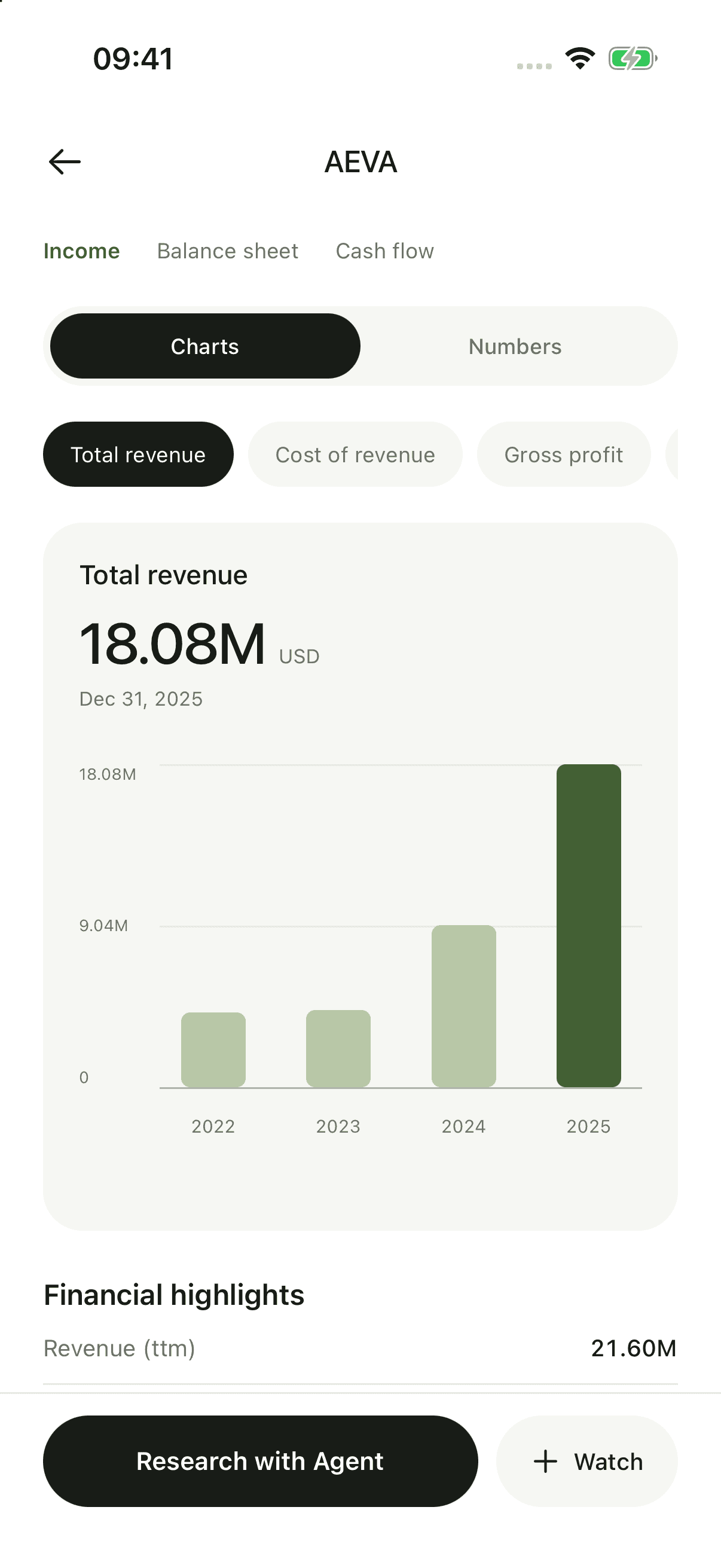Switch to the Income tab
Screen dimensions: 721x1568
pyautogui.click(x=81, y=251)
